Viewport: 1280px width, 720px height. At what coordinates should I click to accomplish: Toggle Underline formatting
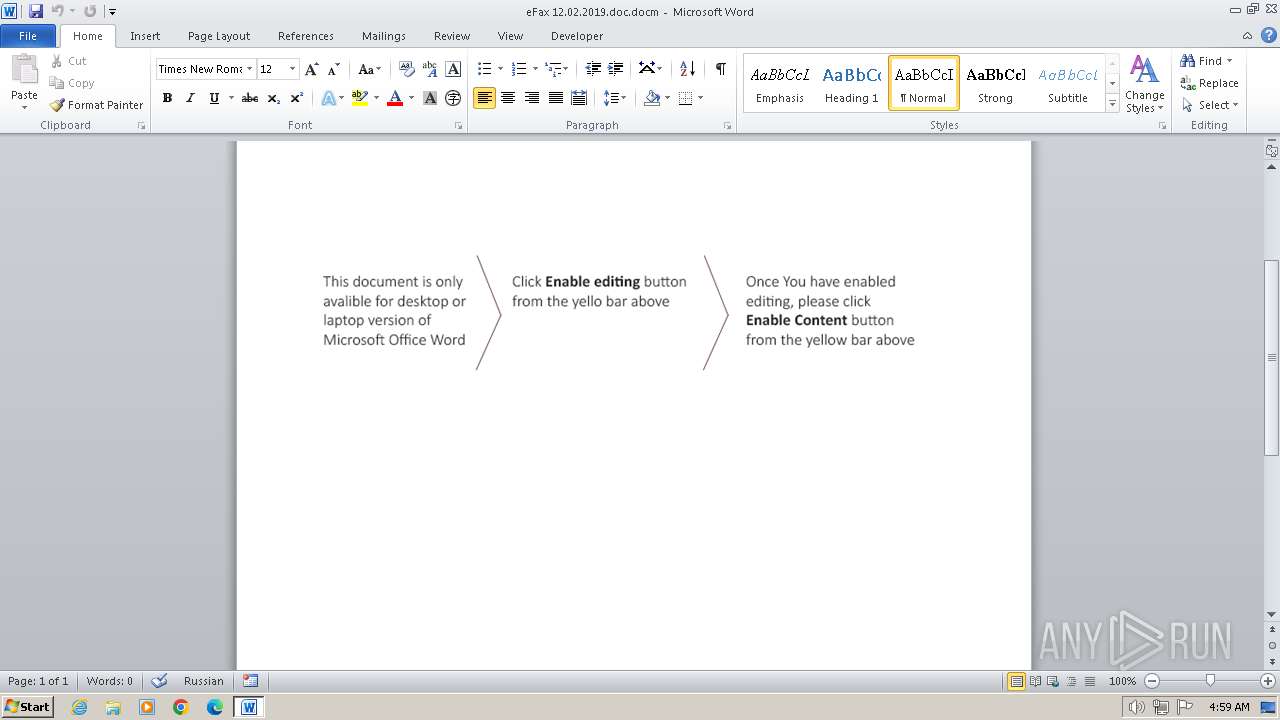coord(214,98)
